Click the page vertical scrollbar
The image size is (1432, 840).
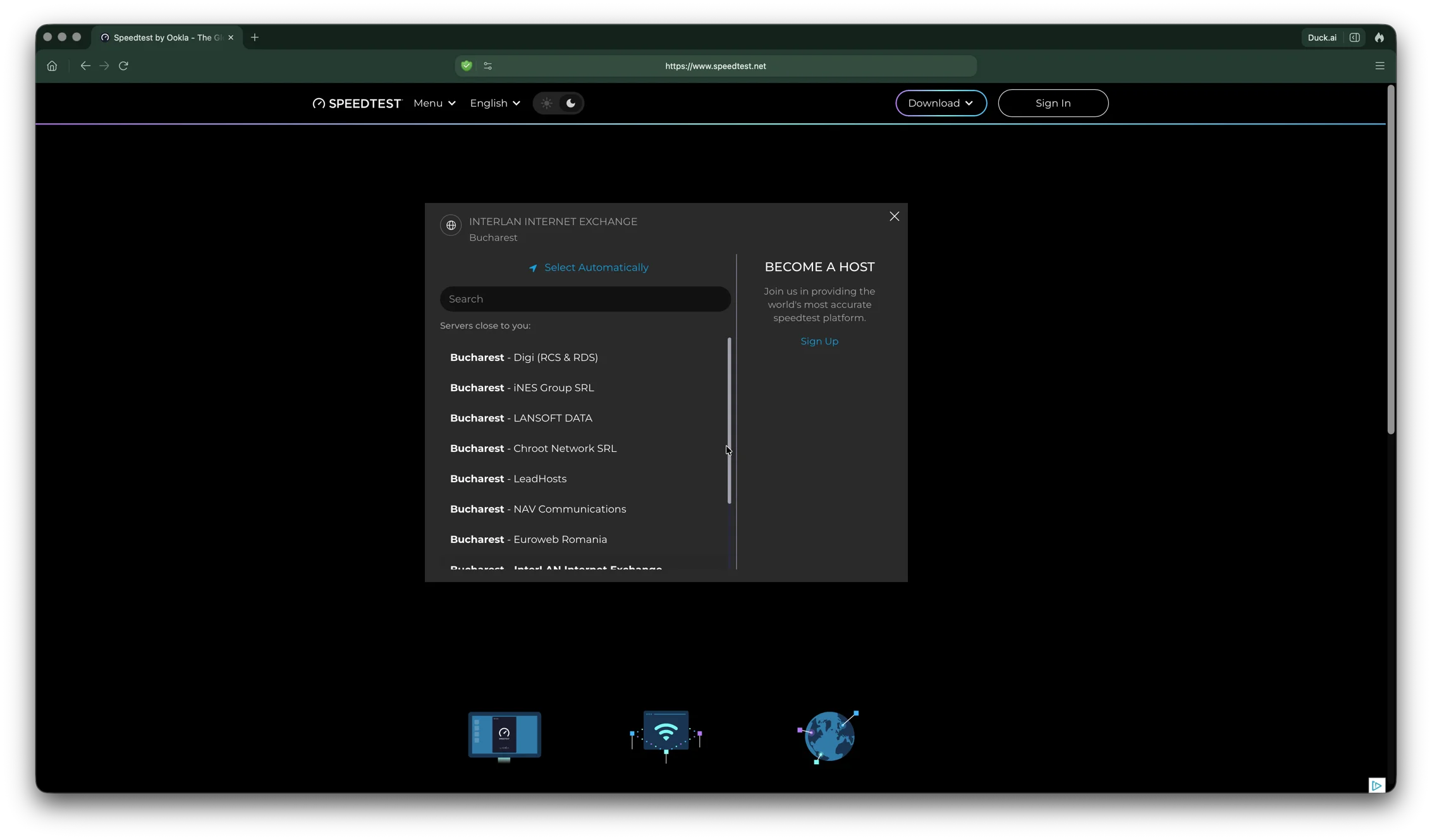point(1390,260)
